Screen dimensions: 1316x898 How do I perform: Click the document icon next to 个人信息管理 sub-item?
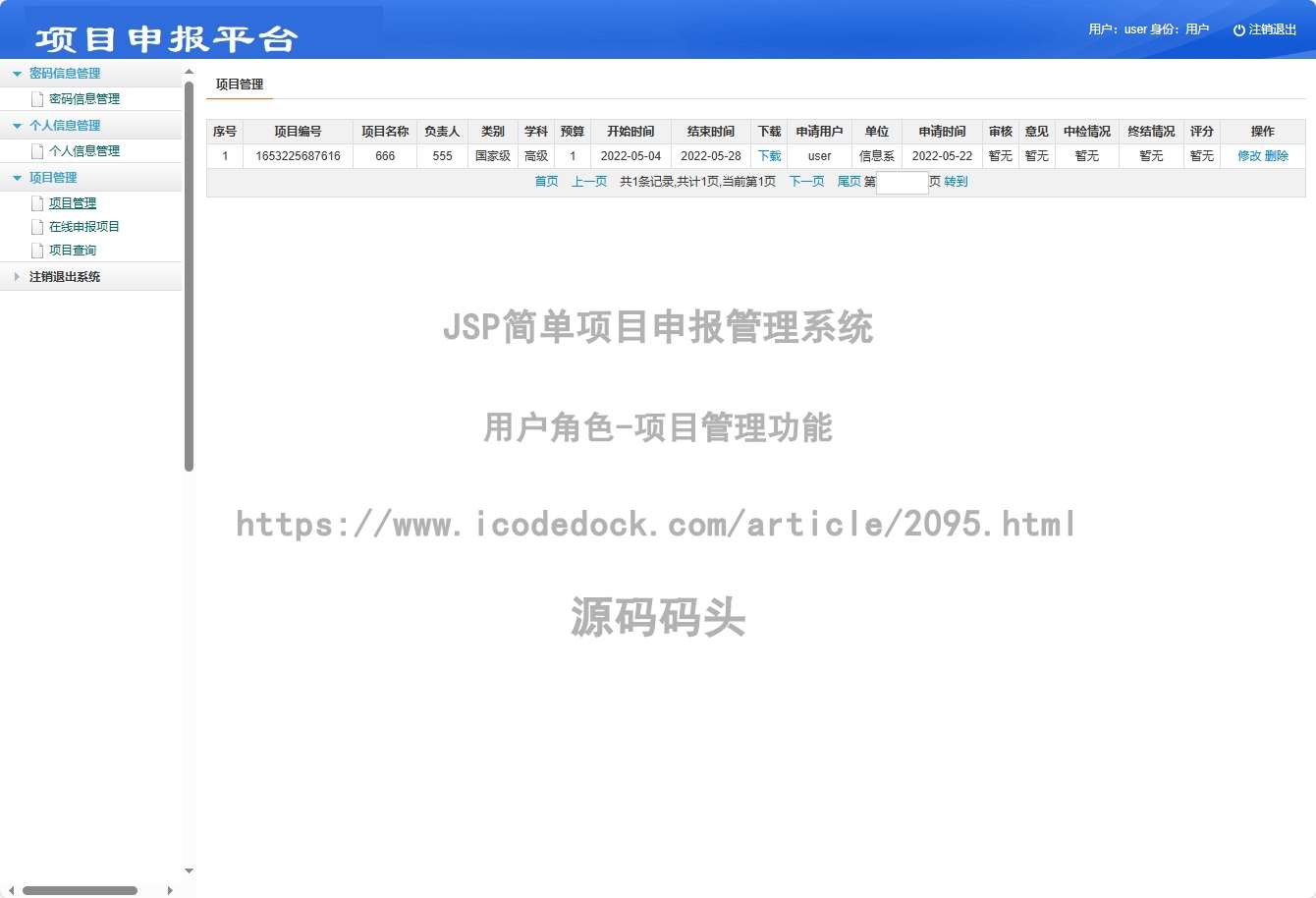pyautogui.click(x=37, y=150)
